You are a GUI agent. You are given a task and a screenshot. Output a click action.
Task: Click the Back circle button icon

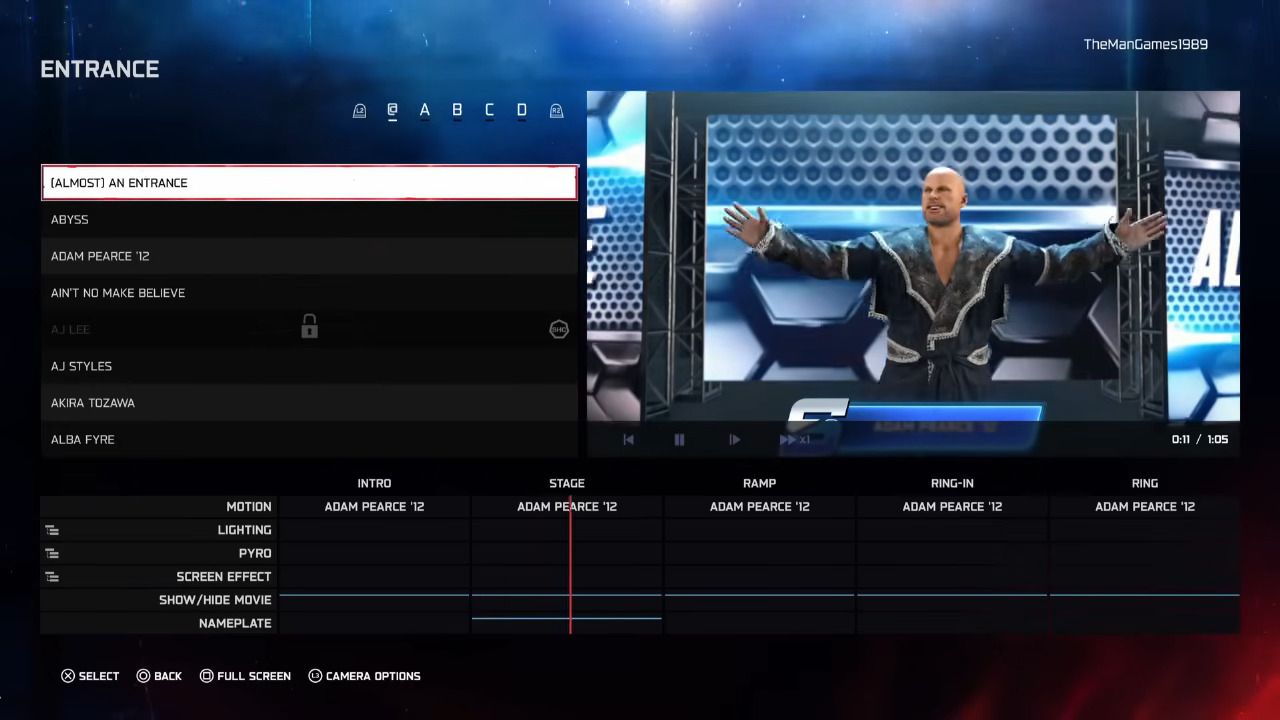143,676
